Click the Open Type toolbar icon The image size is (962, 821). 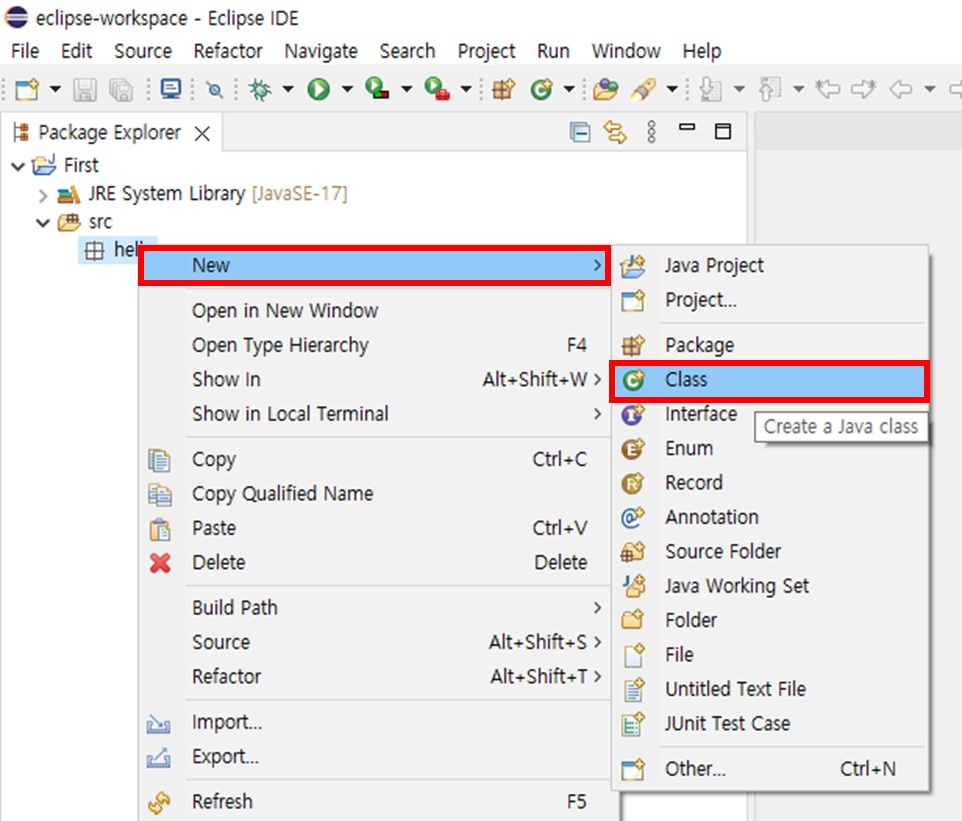(606, 90)
